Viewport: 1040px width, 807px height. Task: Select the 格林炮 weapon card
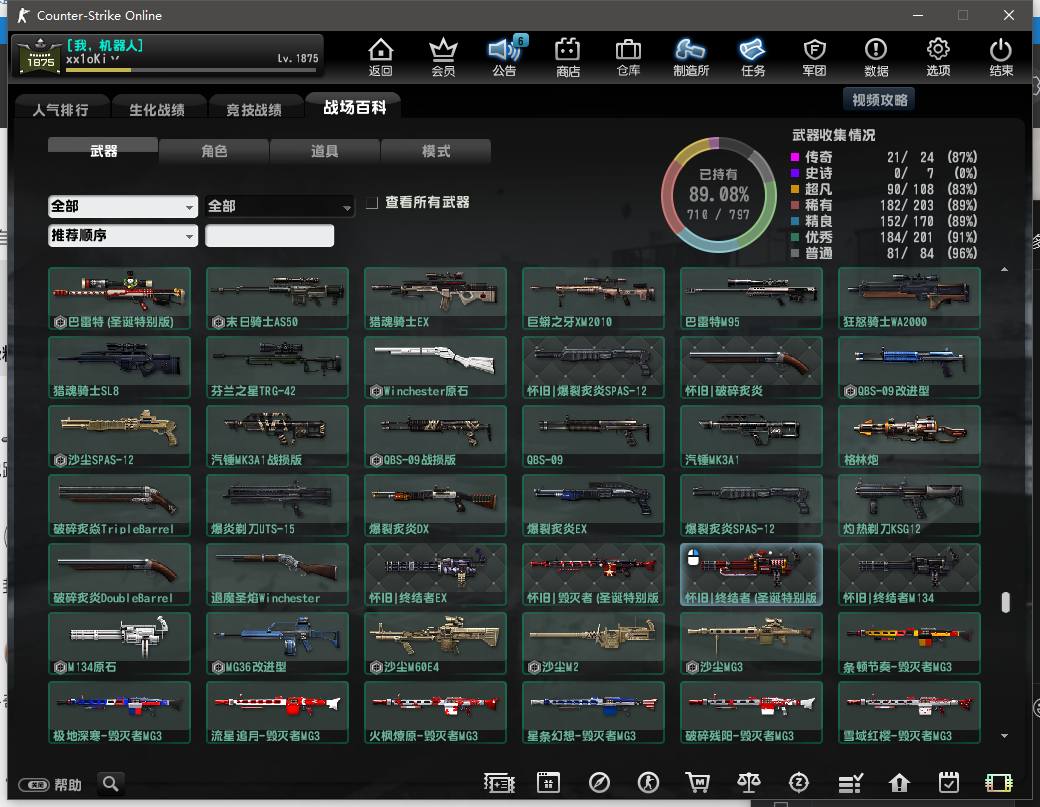point(909,436)
